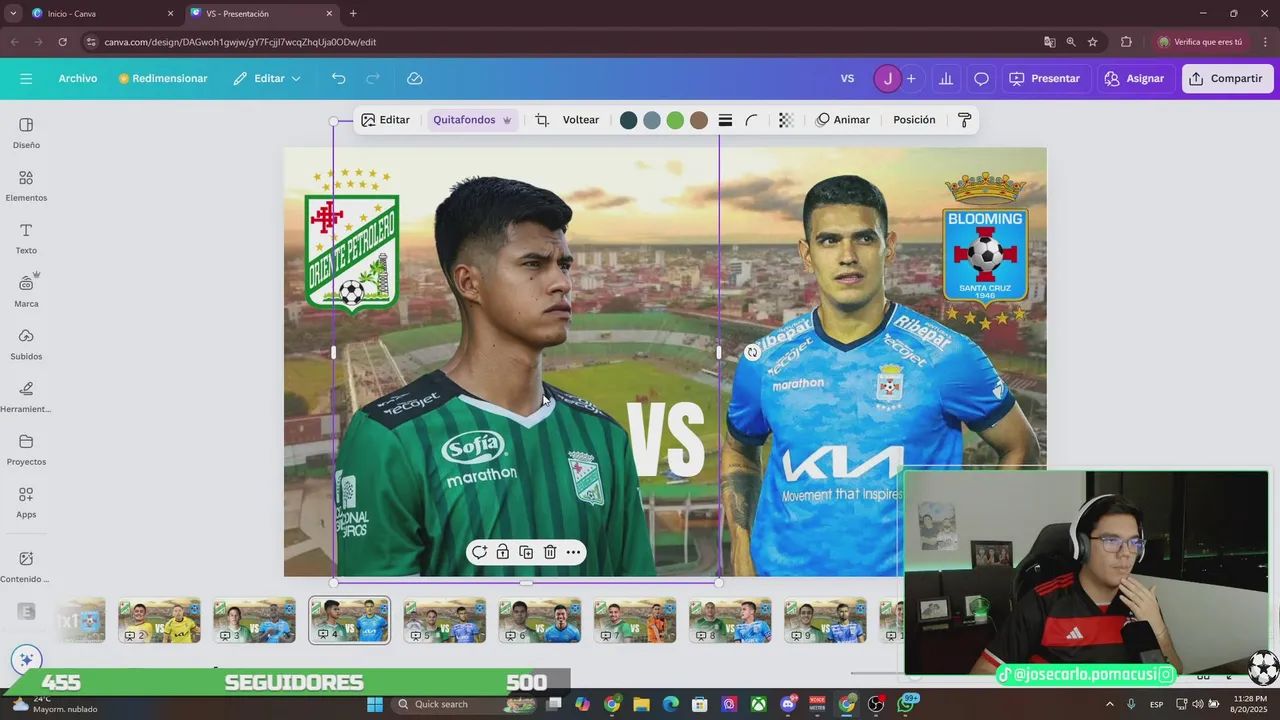Image resolution: width=1280 pixels, height=720 pixels.
Task: Open the Proyectos sidebar panel
Action: (x=26, y=450)
